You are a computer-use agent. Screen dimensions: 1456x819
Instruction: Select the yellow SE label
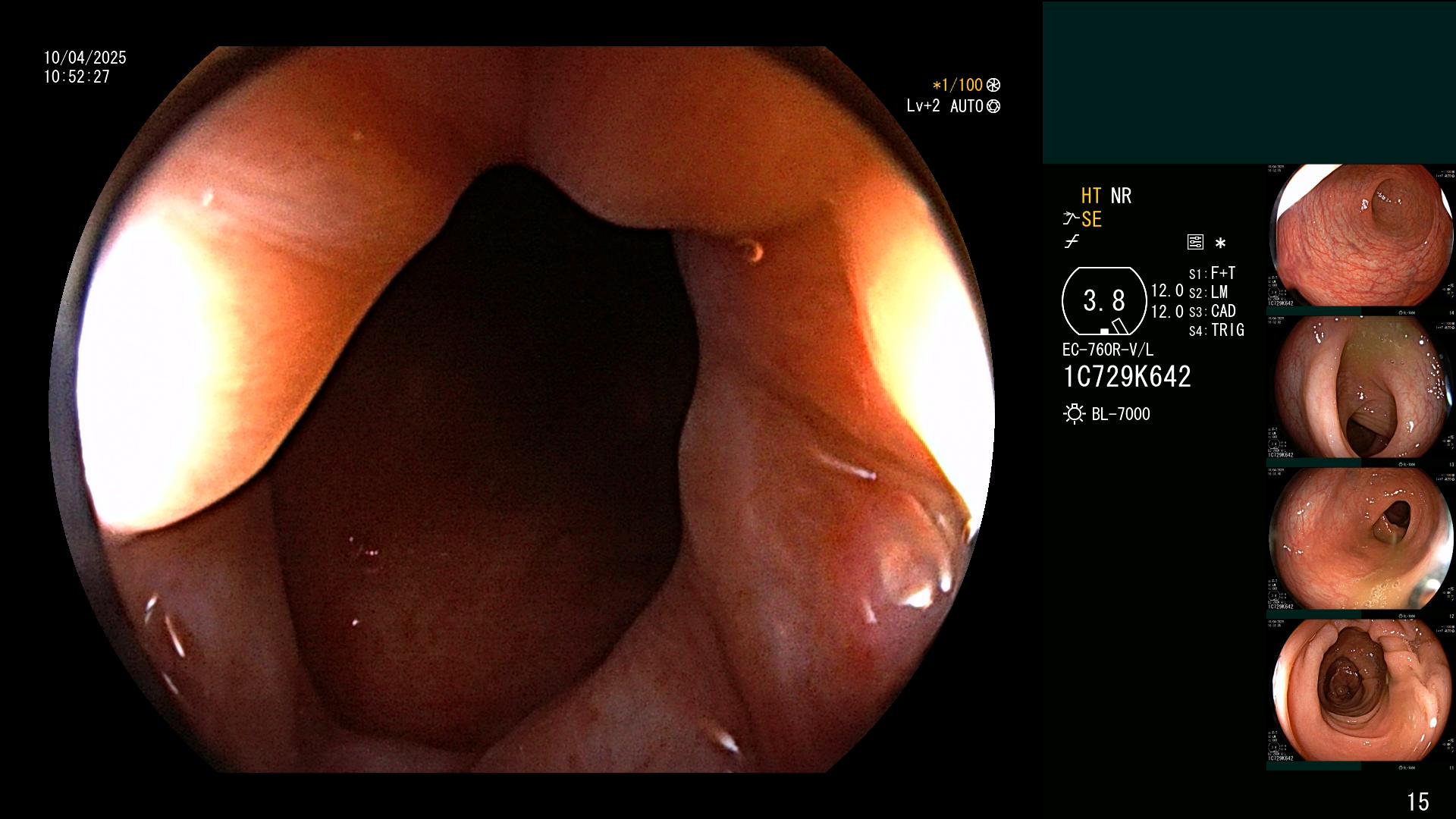click(1091, 219)
